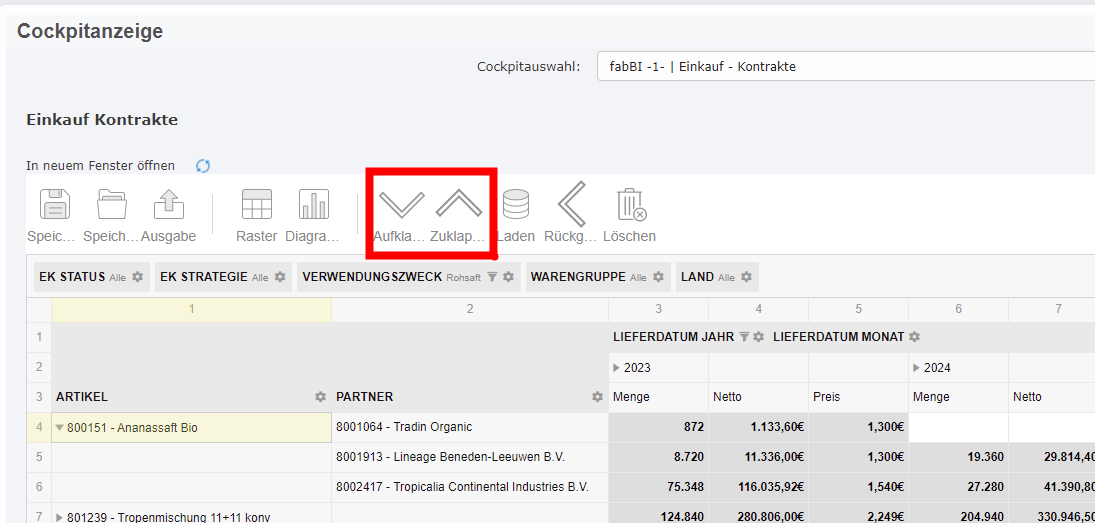Open WARENGRUPPE filter gear settings
The width and height of the screenshot is (1095, 523).
point(658,277)
